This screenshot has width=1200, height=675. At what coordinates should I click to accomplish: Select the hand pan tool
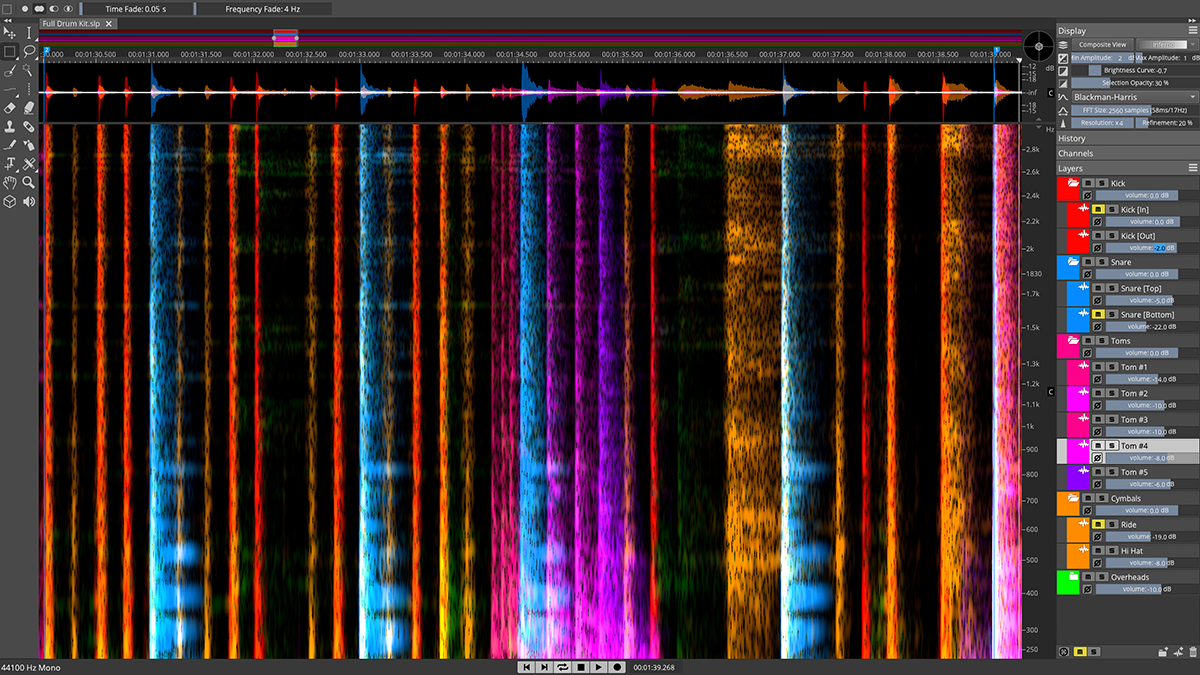(9, 182)
